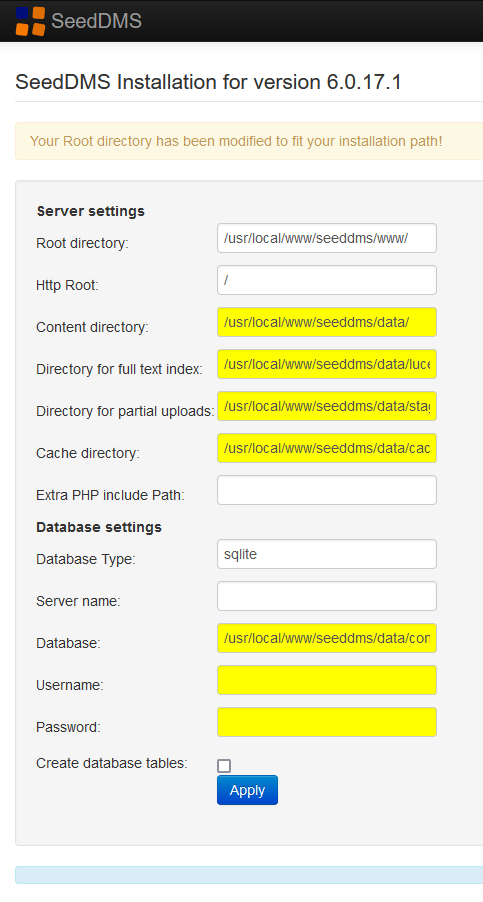Click the 'Directory for partial uploads:' label
483x902 pixels.
(x=125, y=411)
